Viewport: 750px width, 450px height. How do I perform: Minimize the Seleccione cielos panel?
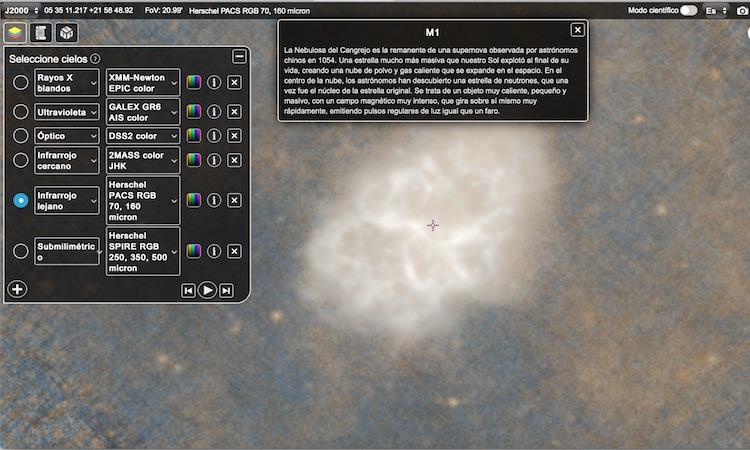pyautogui.click(x=239, y=56)
